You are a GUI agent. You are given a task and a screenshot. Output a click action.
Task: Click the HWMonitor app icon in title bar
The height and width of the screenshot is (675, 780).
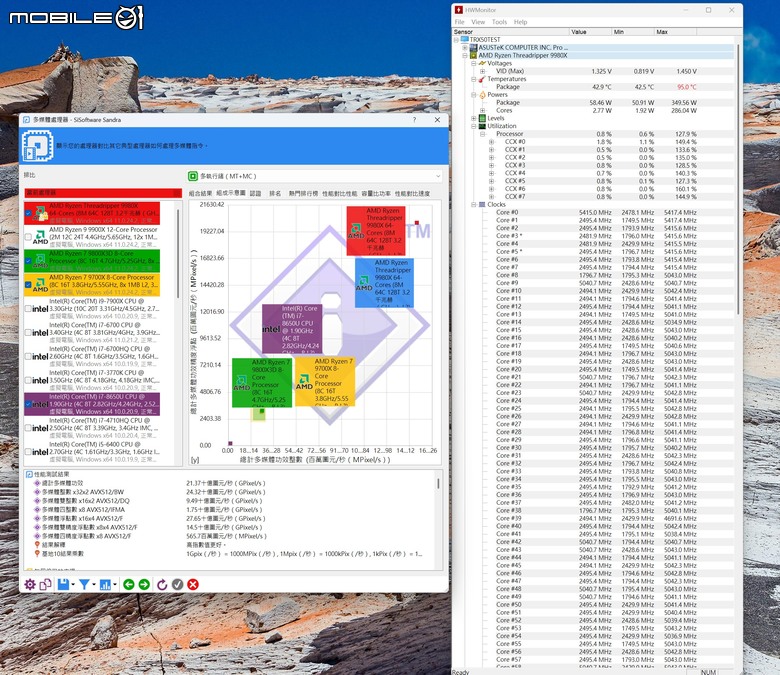tap(459, 10)
